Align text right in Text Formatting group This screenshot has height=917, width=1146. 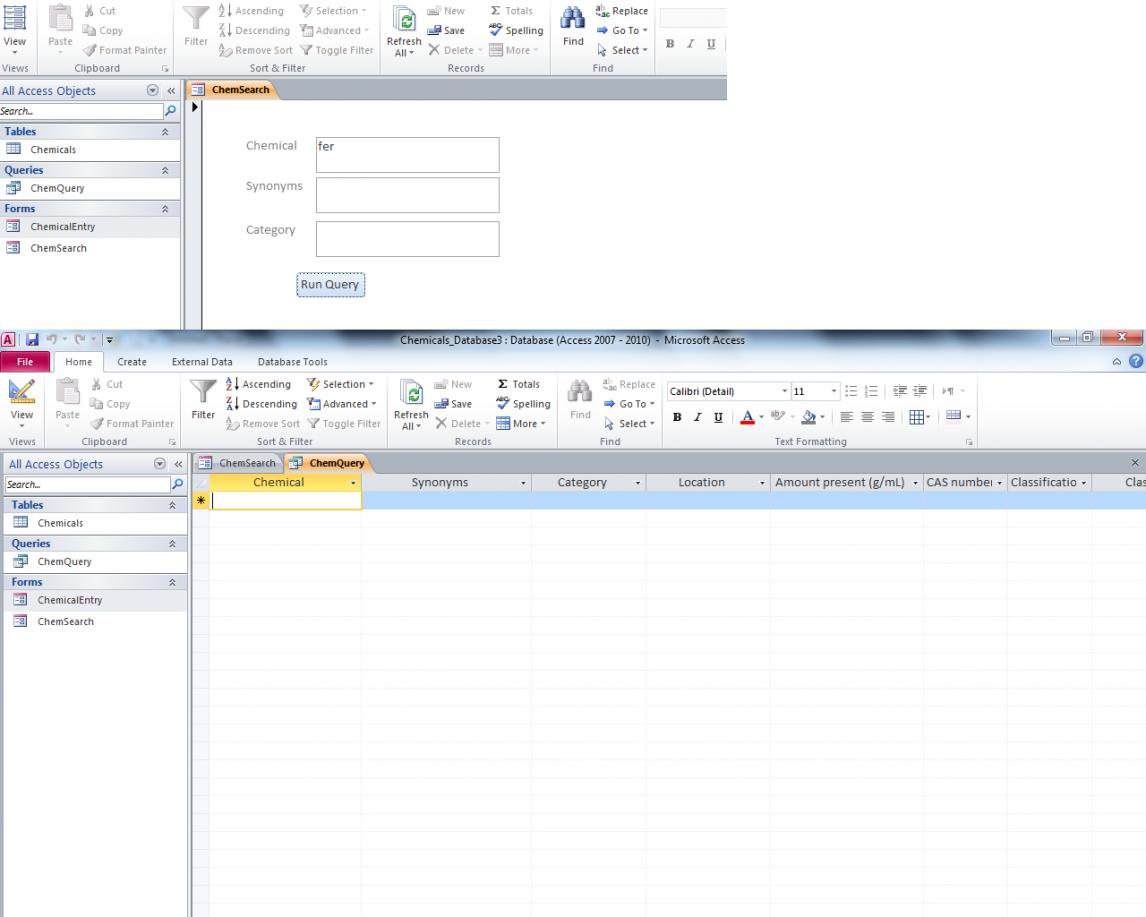point(887,417)
